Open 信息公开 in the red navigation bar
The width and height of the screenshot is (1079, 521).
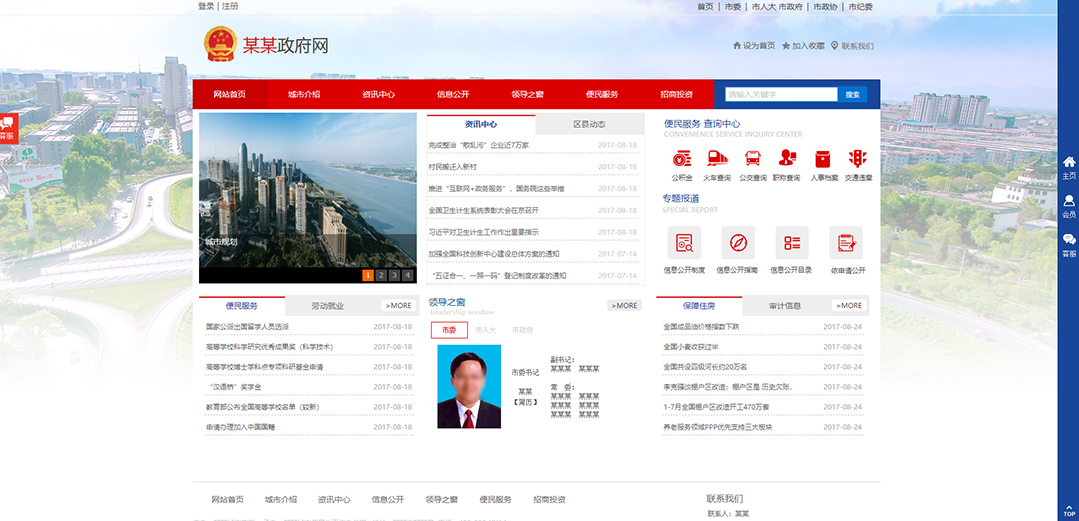click(453, 94)
